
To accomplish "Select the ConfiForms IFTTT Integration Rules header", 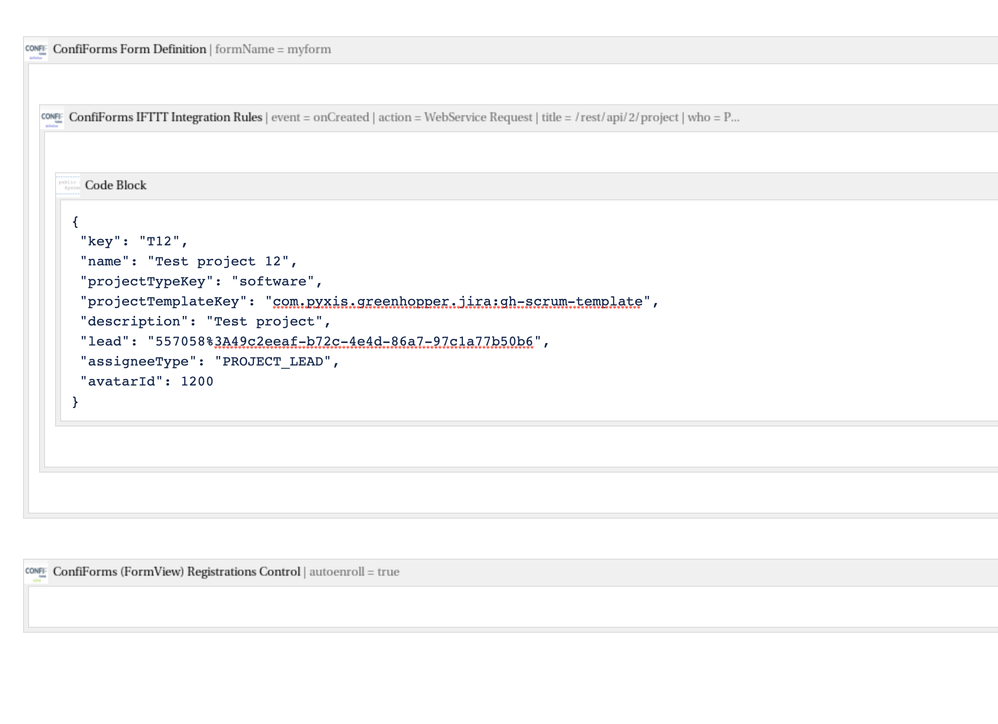I will coord(165,117).
